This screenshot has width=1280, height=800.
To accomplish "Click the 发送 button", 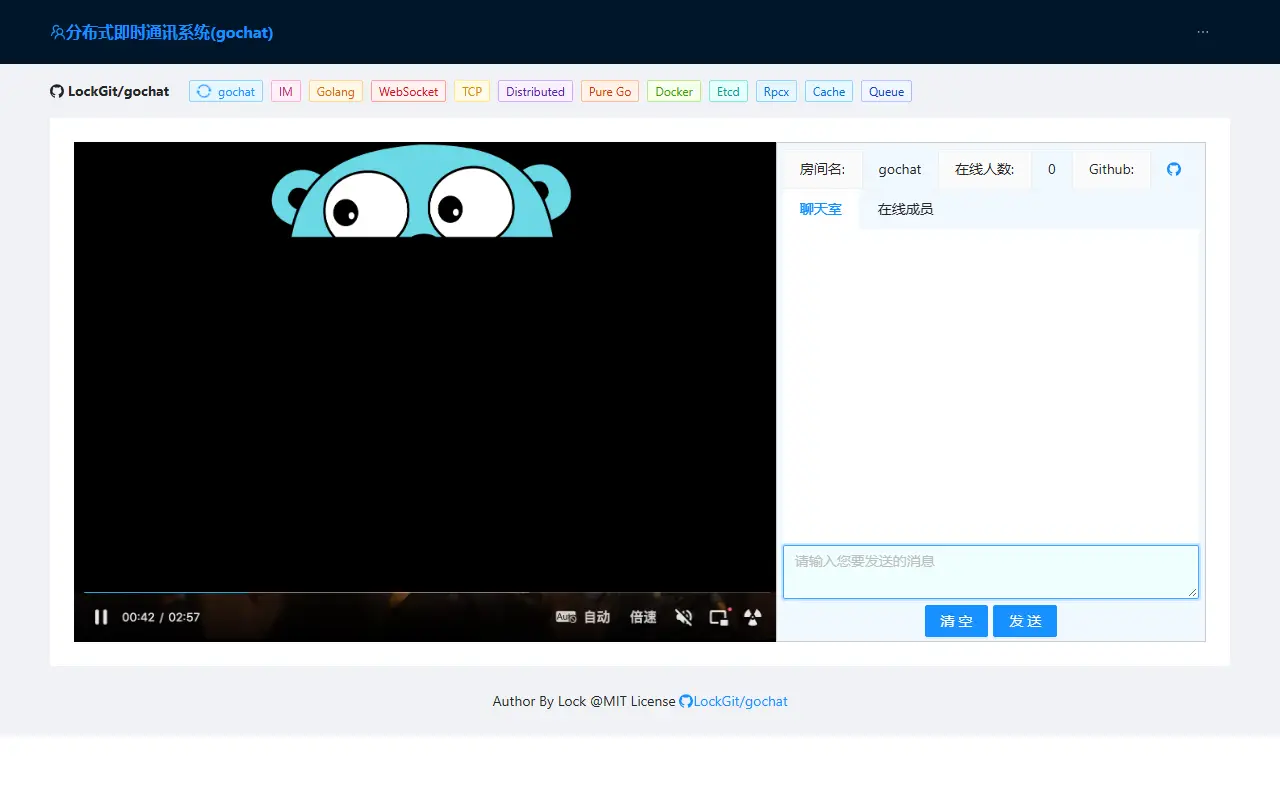I will [1025, 621].
